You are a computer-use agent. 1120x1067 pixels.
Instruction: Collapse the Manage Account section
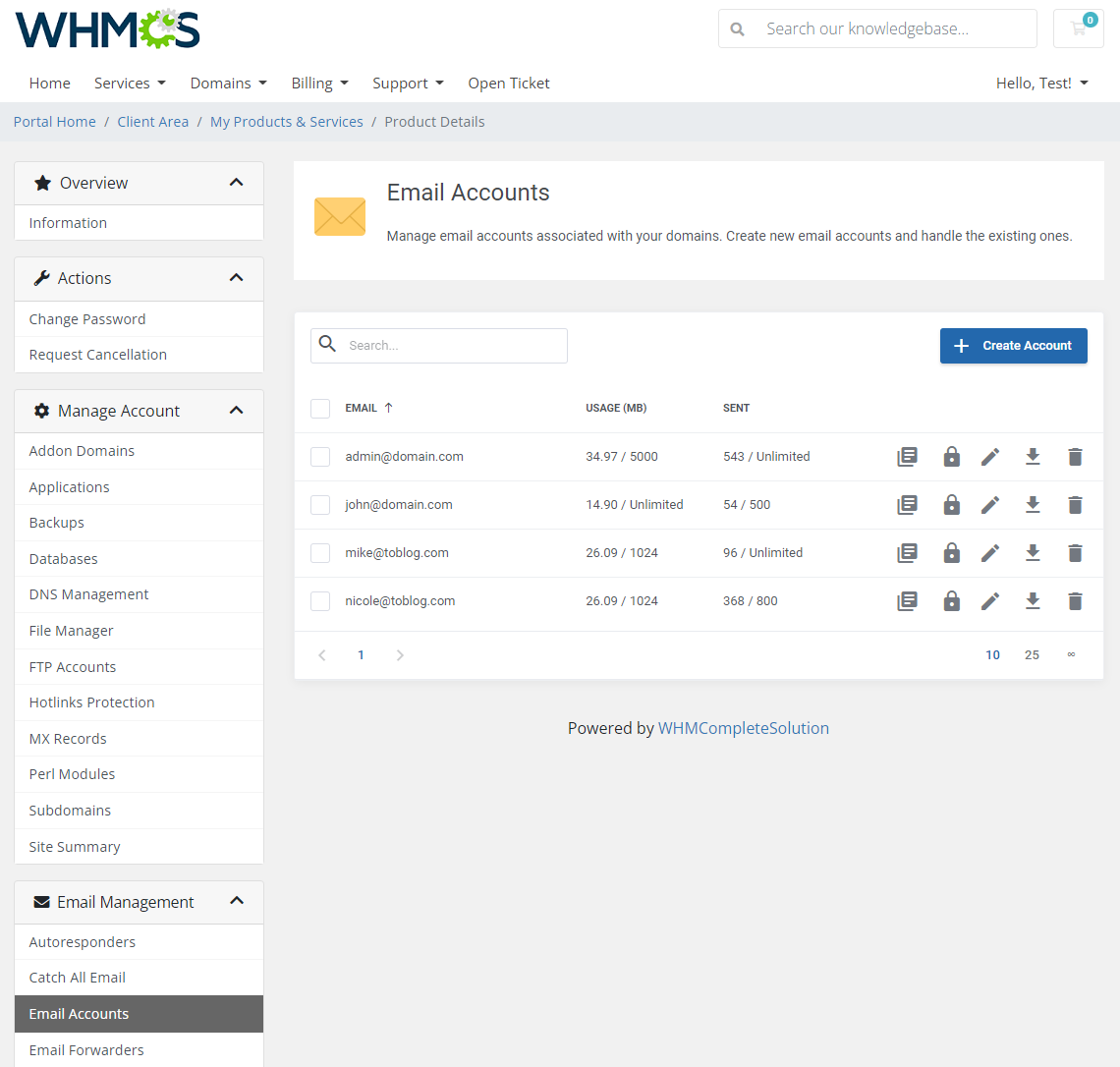[x=236, y=410]
